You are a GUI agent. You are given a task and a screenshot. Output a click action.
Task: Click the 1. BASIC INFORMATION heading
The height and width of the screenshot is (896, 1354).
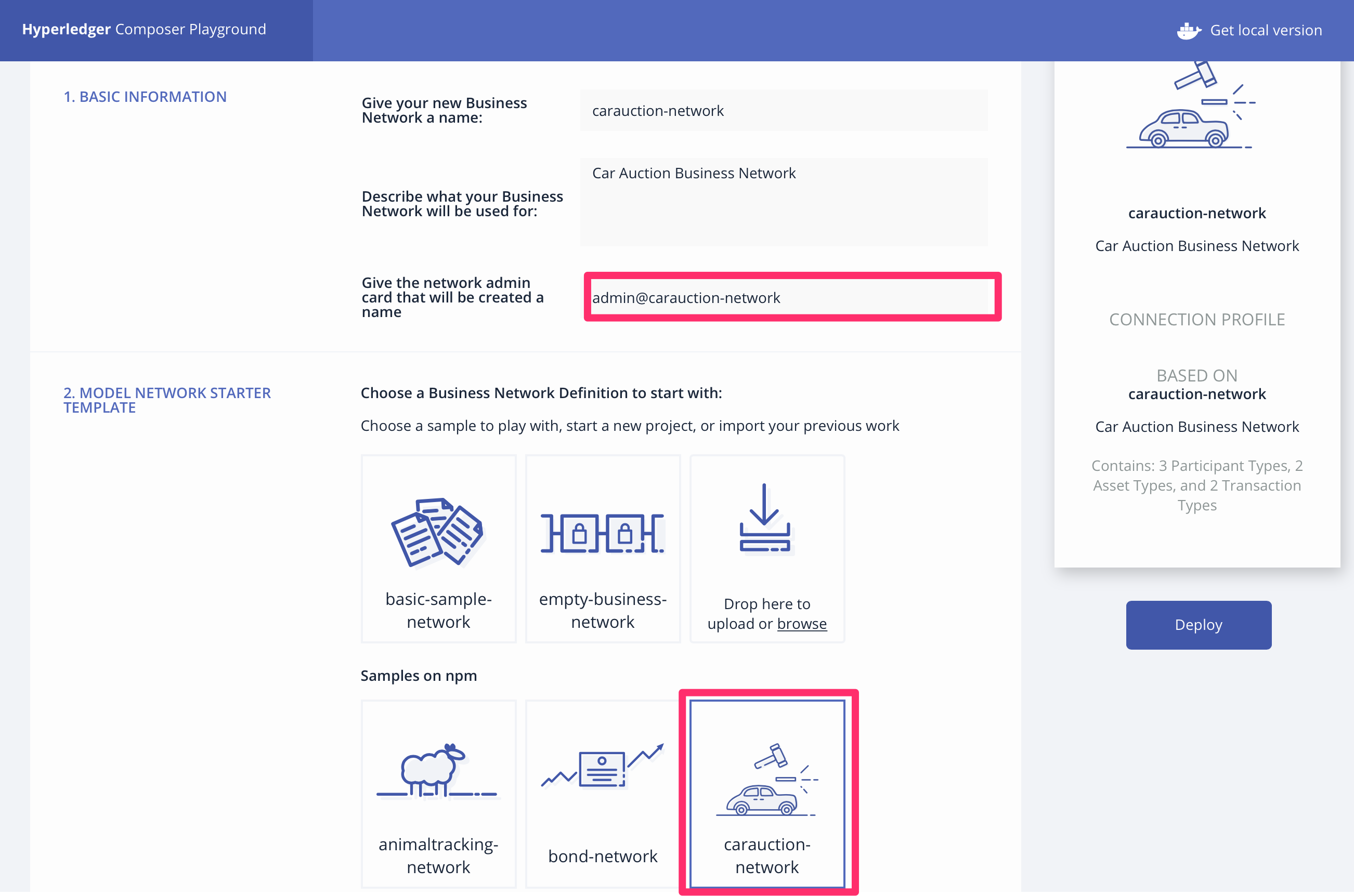(x=145, y=97)
